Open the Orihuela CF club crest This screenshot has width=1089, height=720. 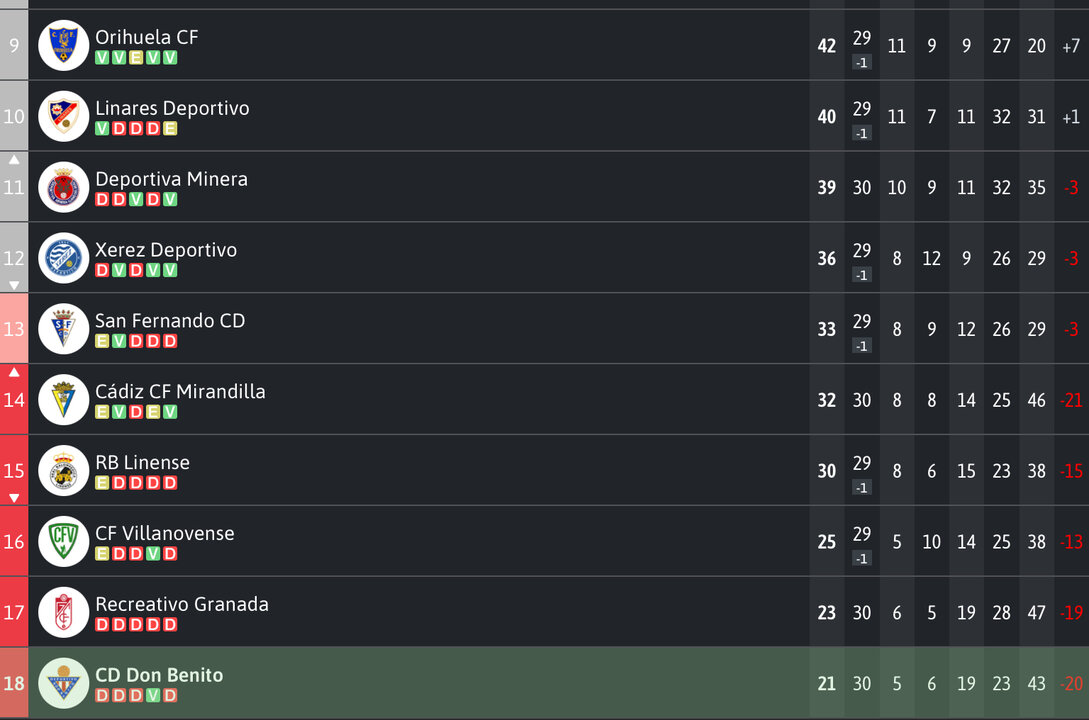click(63, 45)
